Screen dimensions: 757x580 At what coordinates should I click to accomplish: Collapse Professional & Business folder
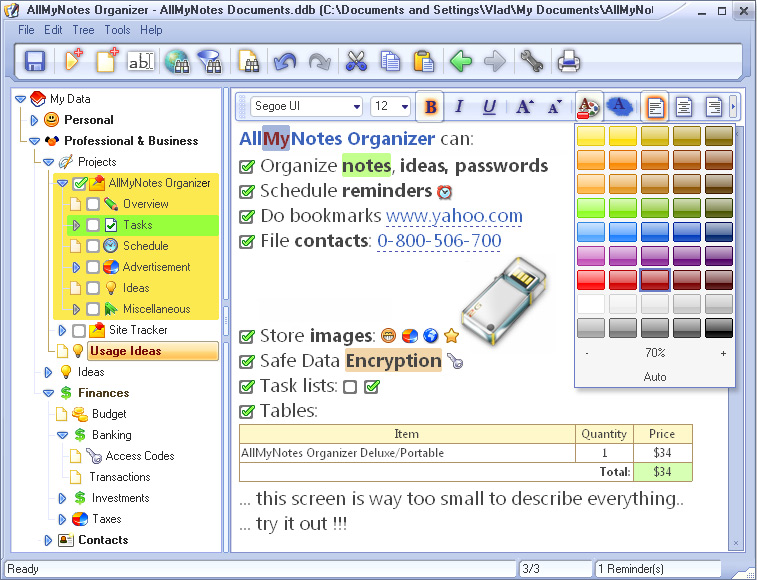pos(34,141)
